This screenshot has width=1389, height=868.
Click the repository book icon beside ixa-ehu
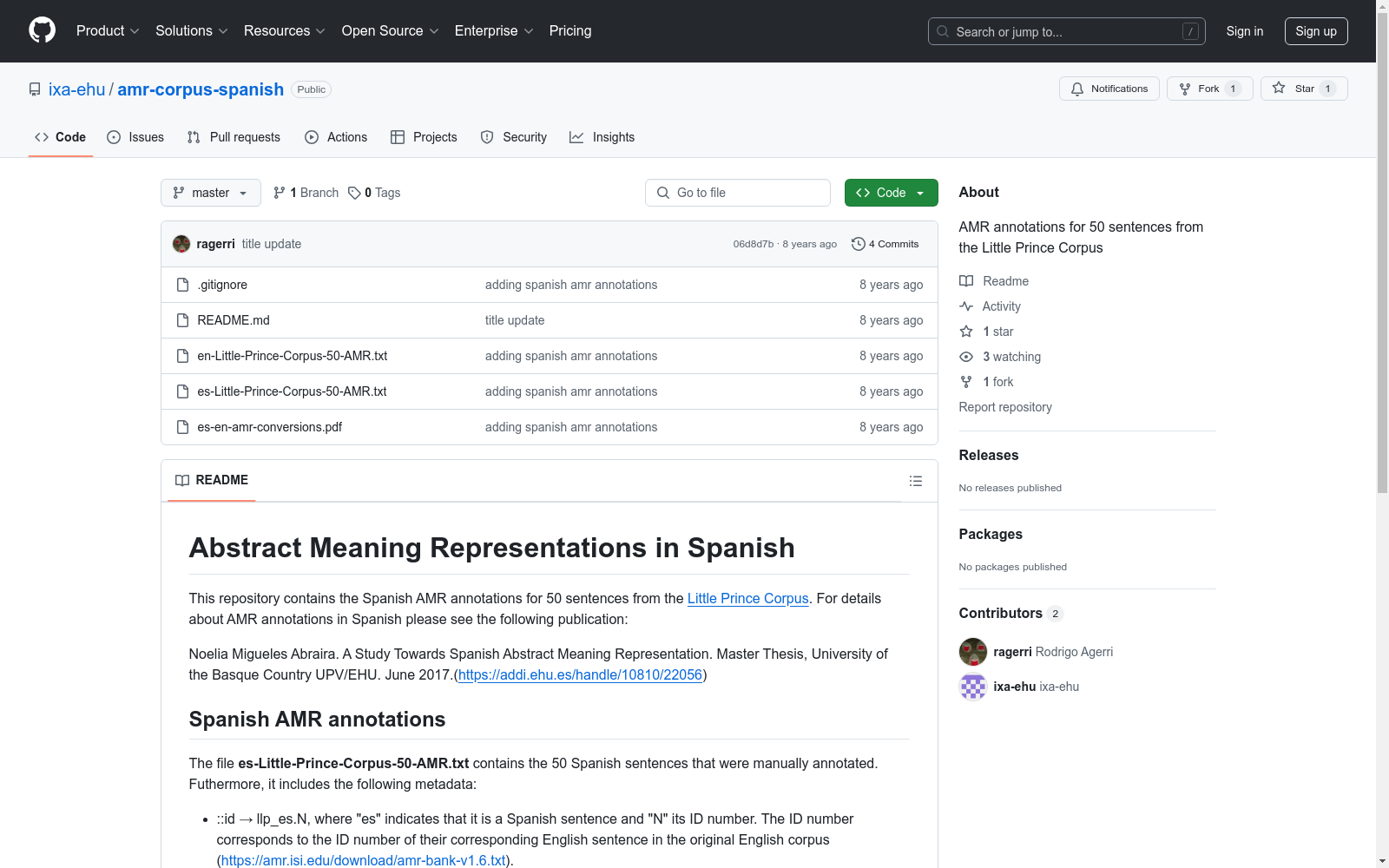click(x=35, y=89)
